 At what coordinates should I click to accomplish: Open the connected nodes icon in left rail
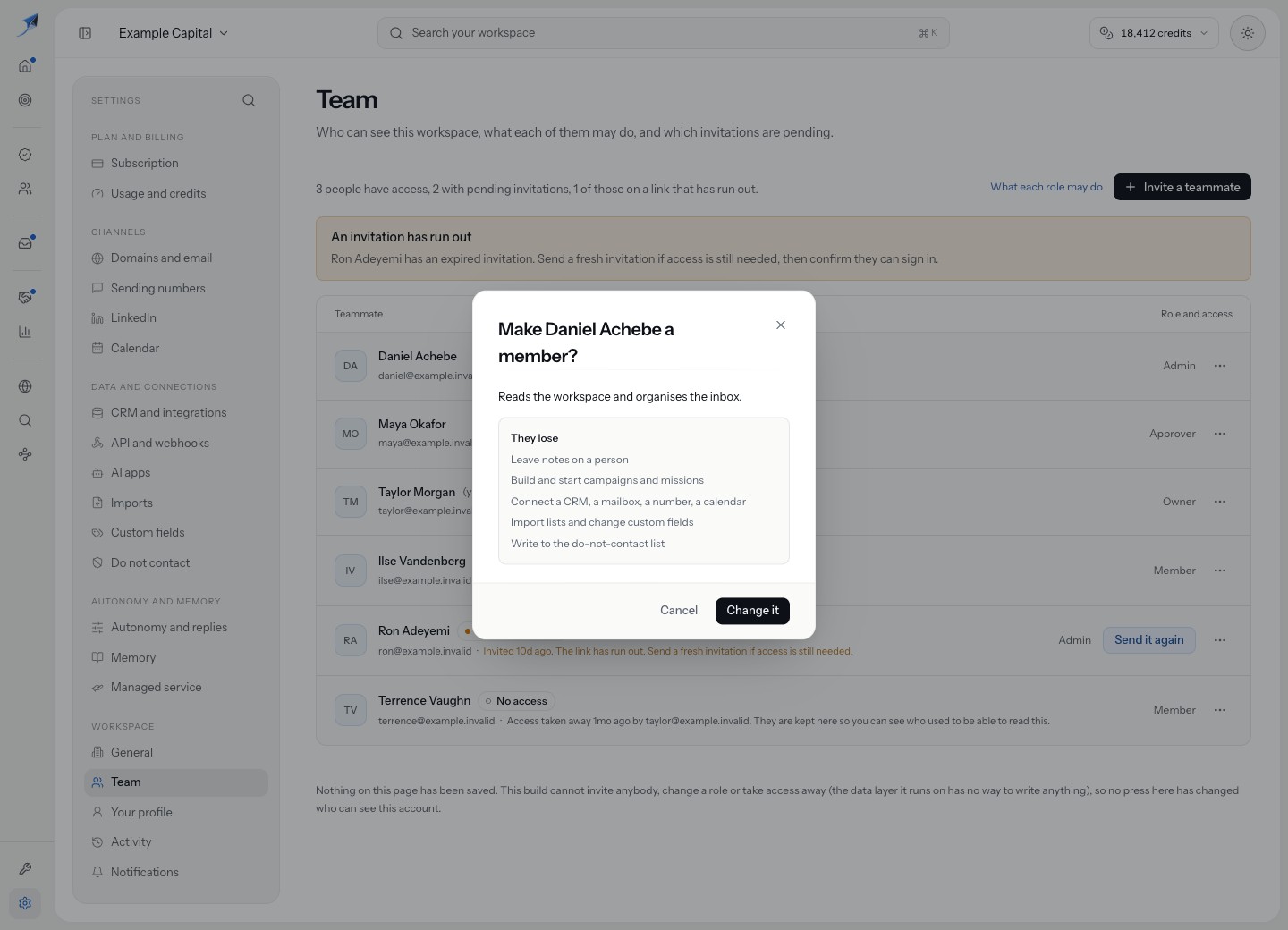(x=25, y=454)
